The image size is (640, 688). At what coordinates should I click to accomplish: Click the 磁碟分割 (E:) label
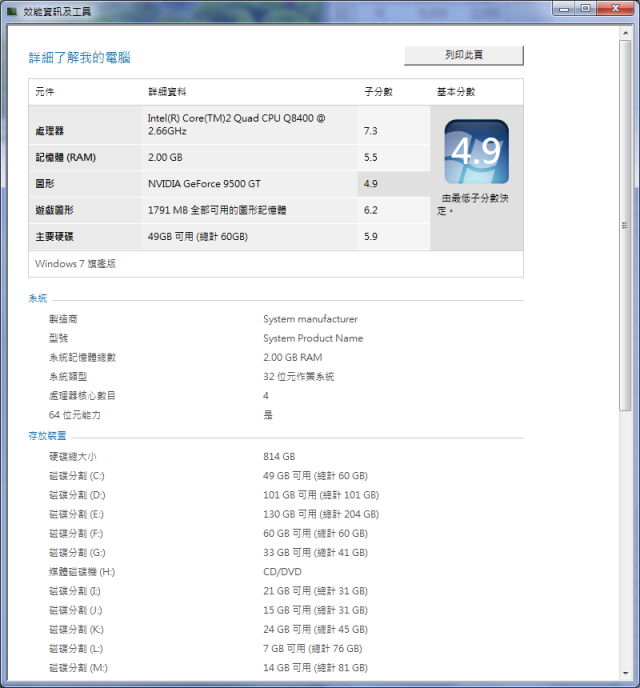click(76, 514)
